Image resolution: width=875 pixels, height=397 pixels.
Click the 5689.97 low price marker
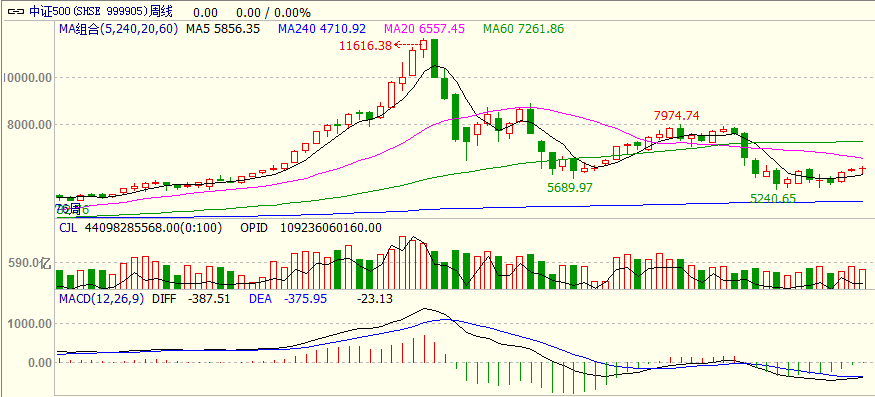[x=570, y=188]
